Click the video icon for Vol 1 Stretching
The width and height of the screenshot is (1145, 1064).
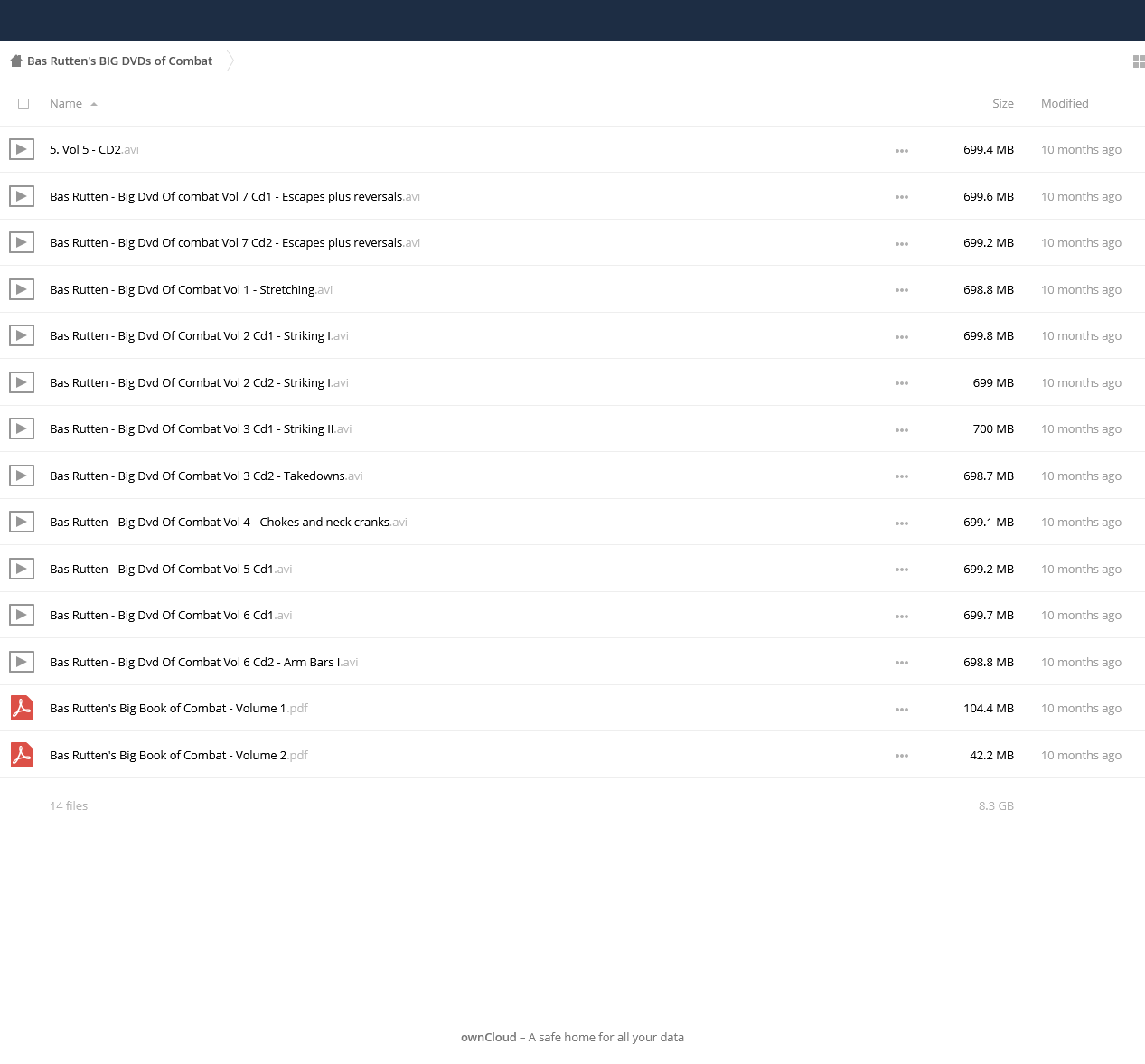[x=22, y=289]
